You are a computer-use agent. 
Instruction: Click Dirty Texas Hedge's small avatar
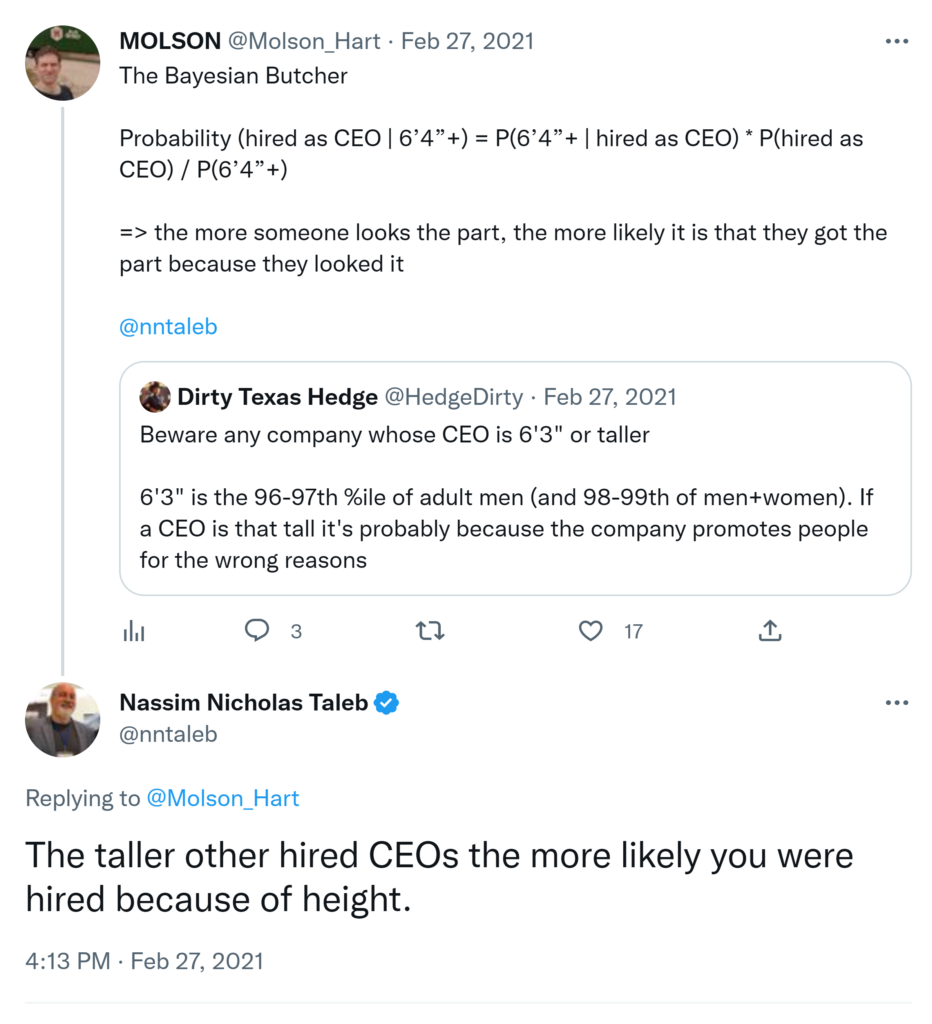[155, 397]
